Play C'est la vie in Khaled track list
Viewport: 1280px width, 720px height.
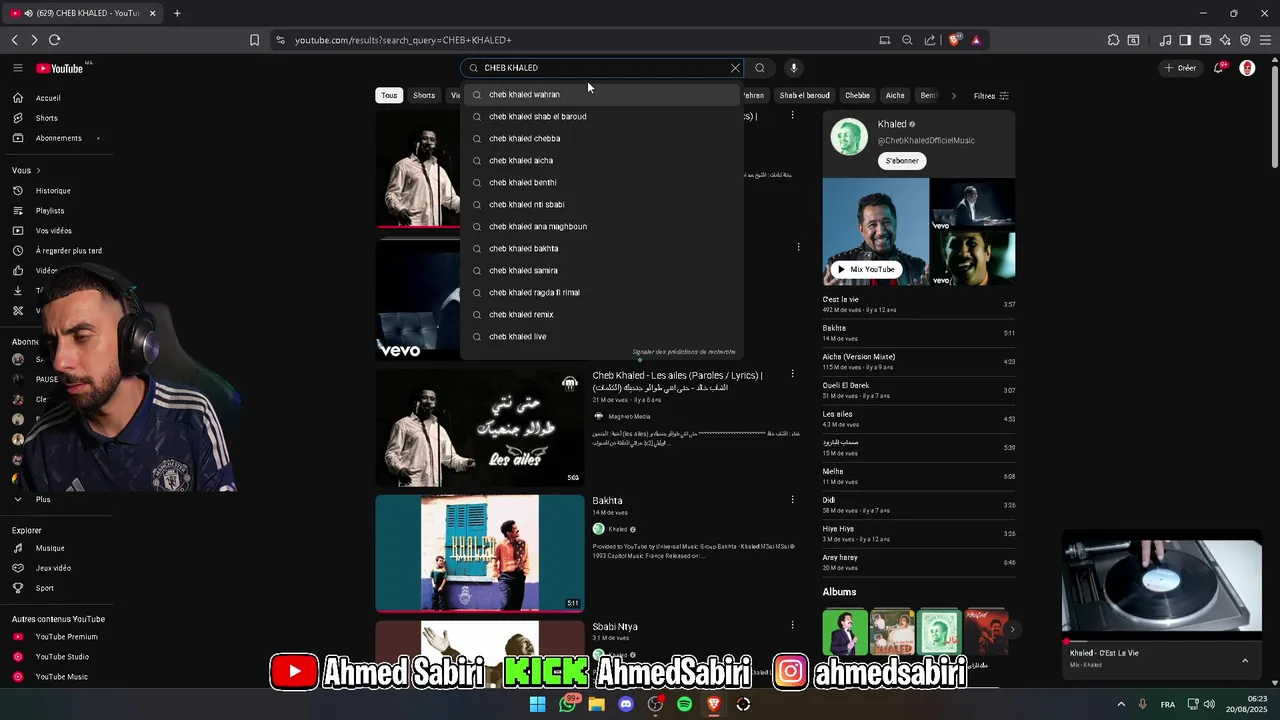click(x=919, y=304)
